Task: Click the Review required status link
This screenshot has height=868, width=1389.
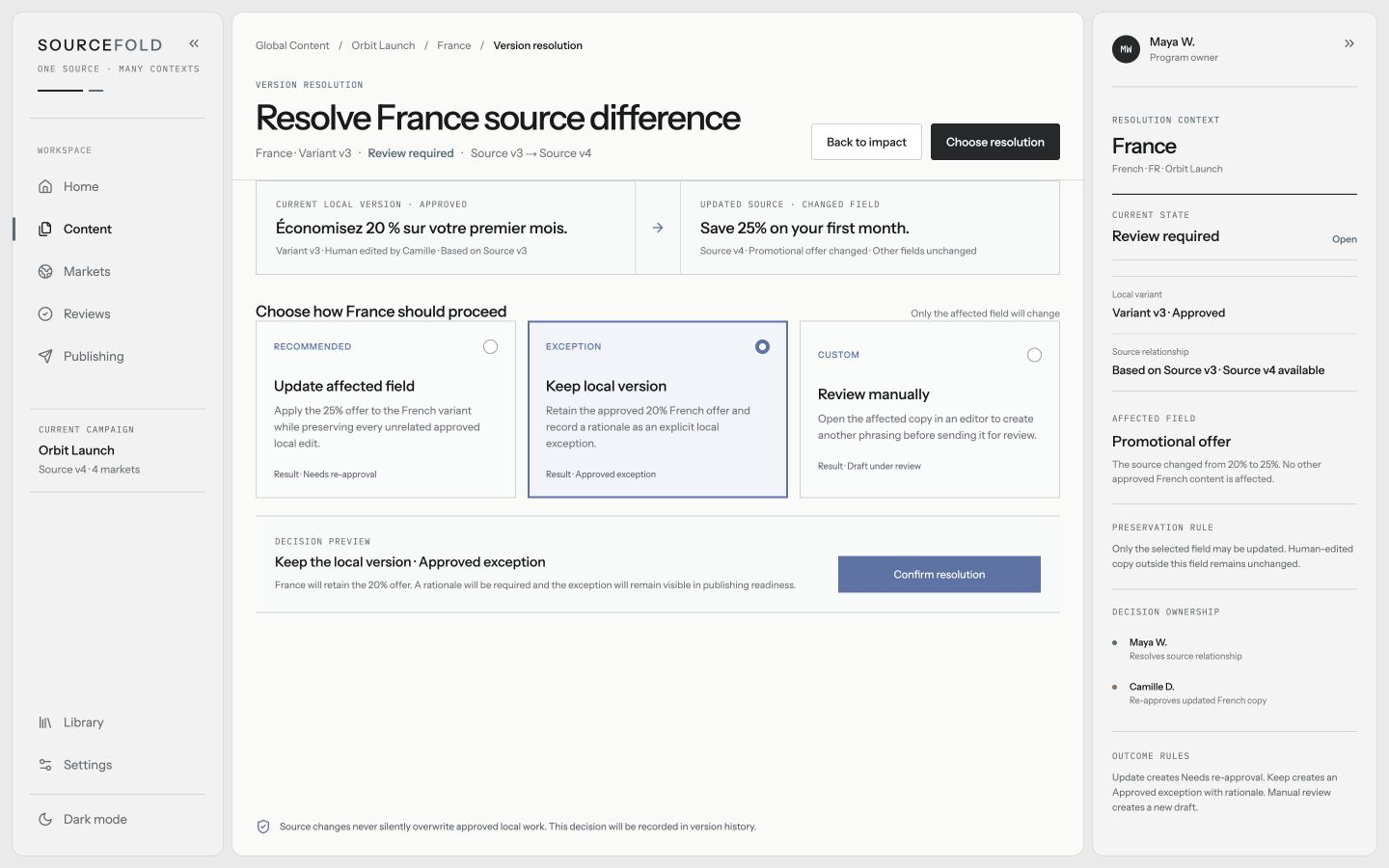Action: pos(411,153)
